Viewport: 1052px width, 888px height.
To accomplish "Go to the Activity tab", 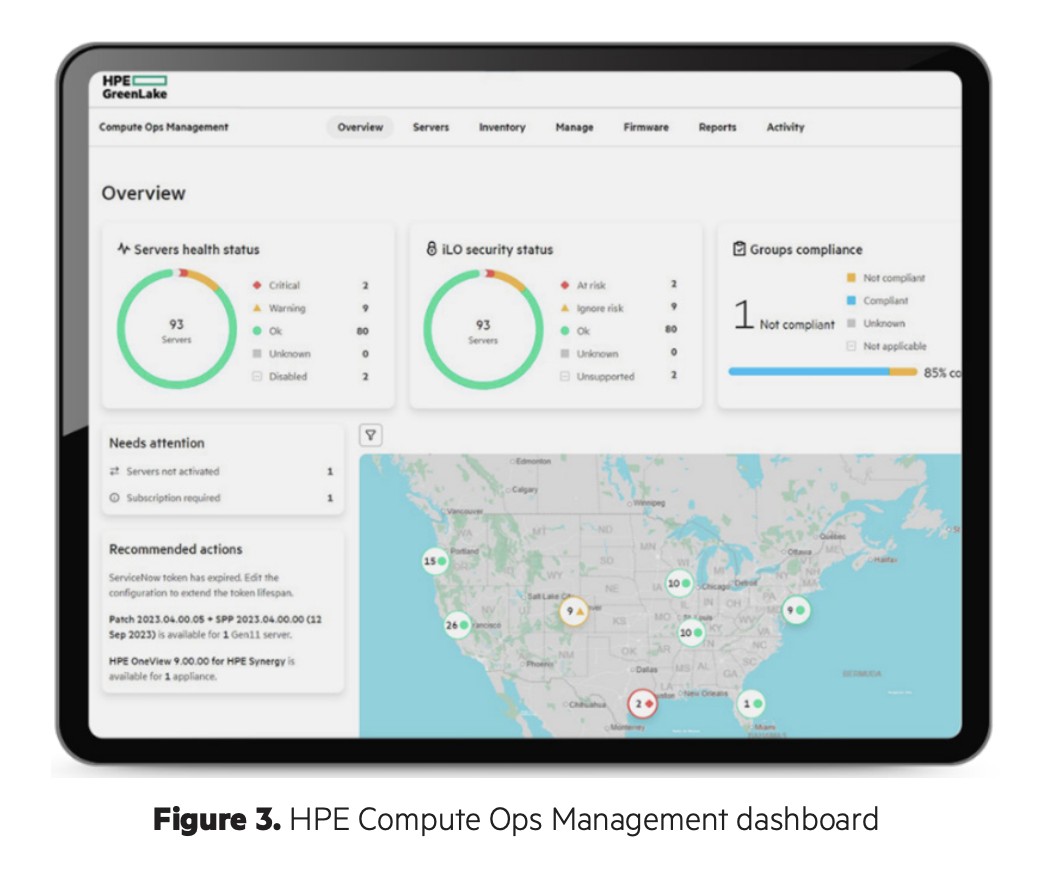I will point(785,128).
